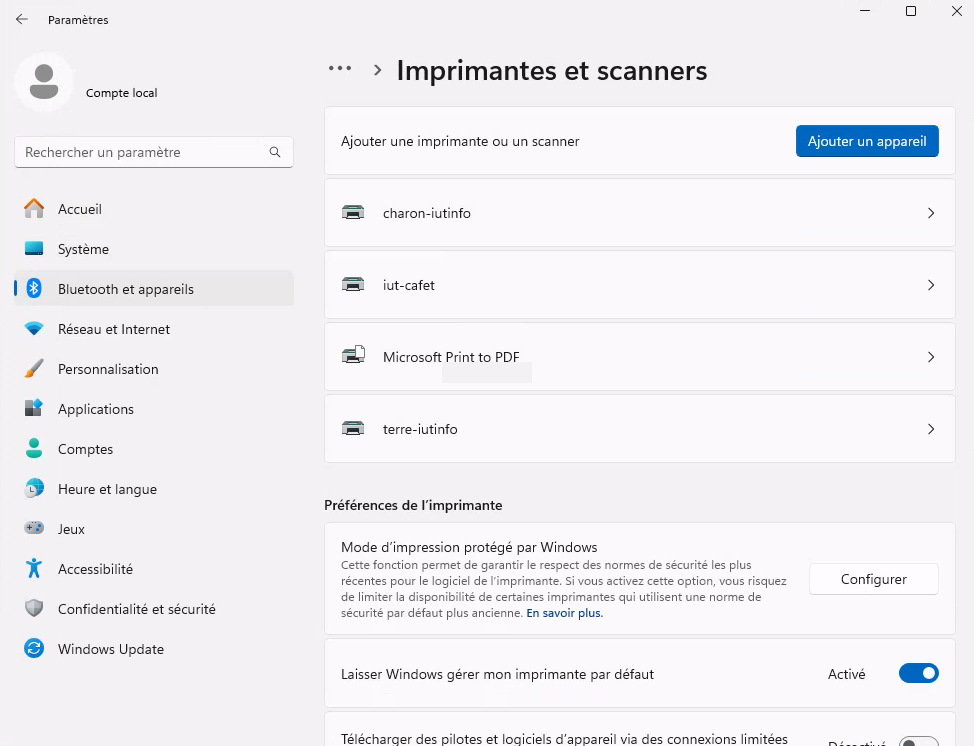Viewport: 974px width, 746px height.
Task: Click the Imprimantes et scanners page title
Action: point(552,70)
